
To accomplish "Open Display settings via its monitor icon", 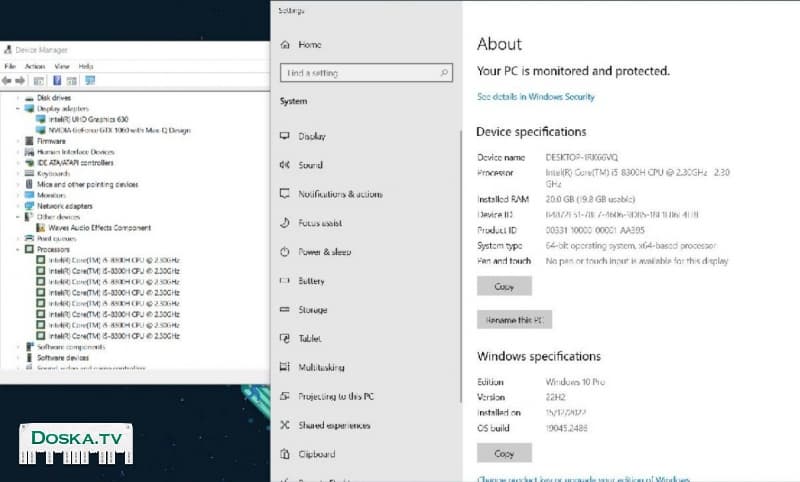I will coord(285,136).
